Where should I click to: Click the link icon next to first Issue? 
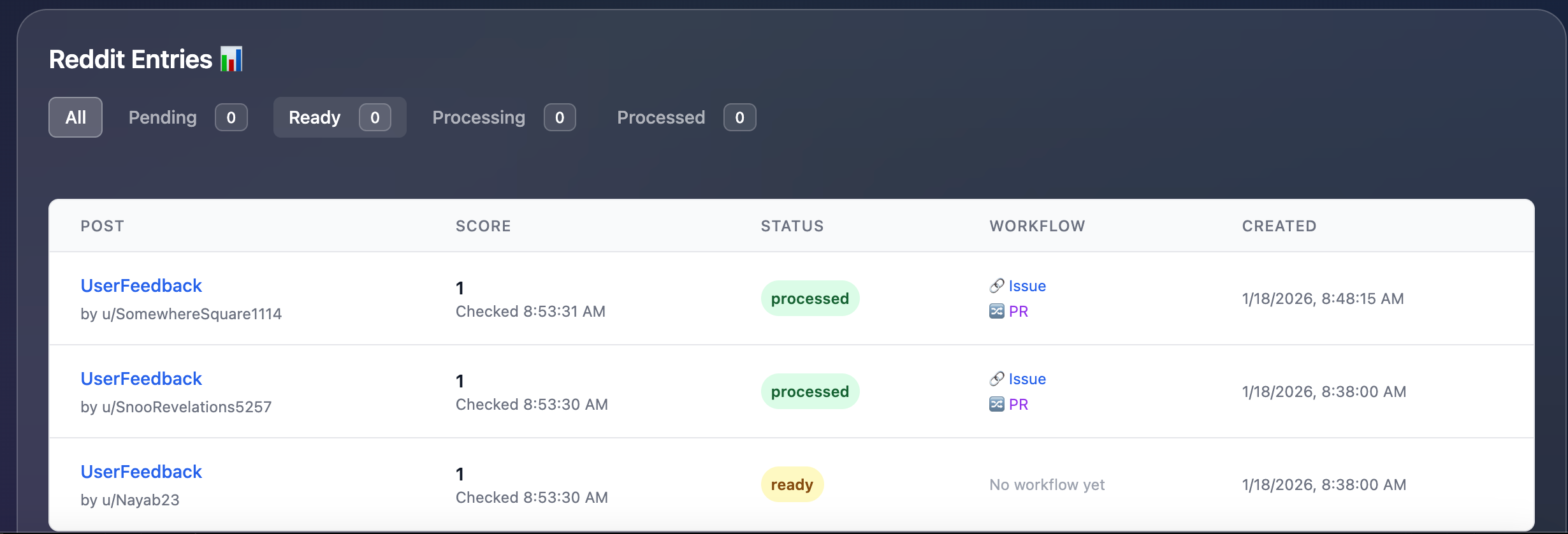coord(997,286)
